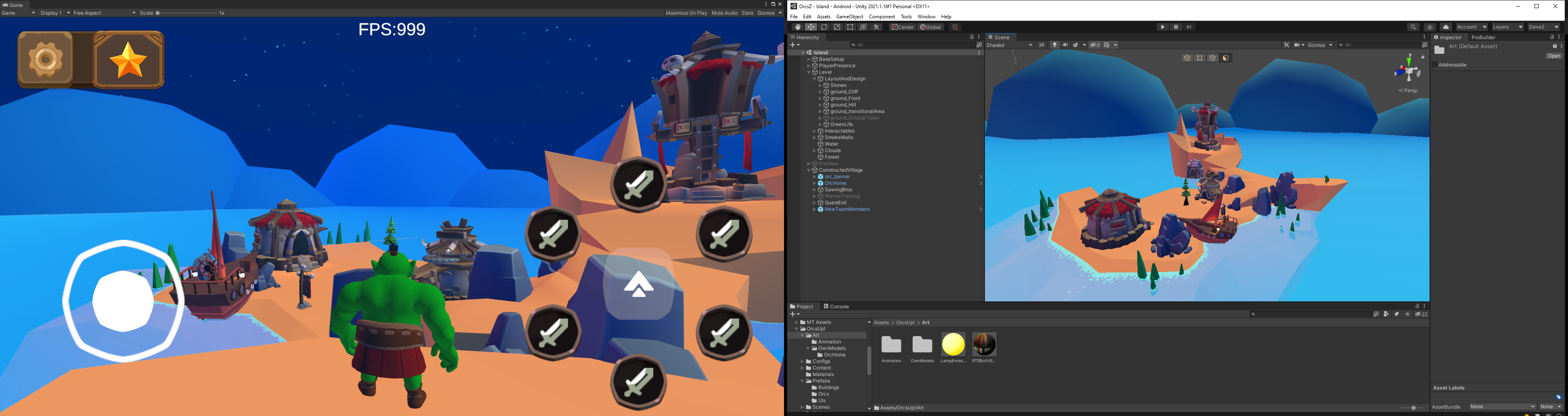Click the Step frame button

coord(1189,27)
